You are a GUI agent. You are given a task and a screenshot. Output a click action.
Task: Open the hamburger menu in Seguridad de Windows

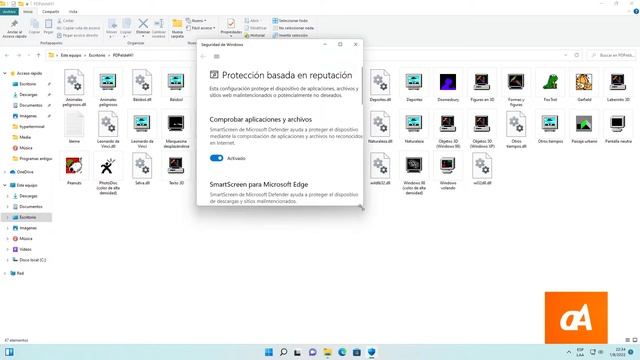(217, 56)
